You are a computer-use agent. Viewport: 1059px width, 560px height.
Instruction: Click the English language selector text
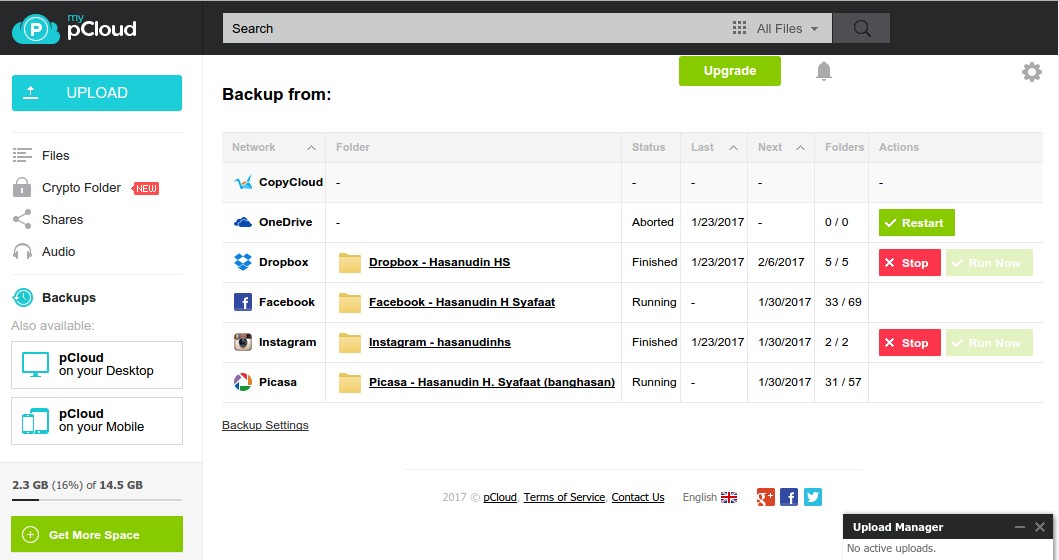point(700,497)
